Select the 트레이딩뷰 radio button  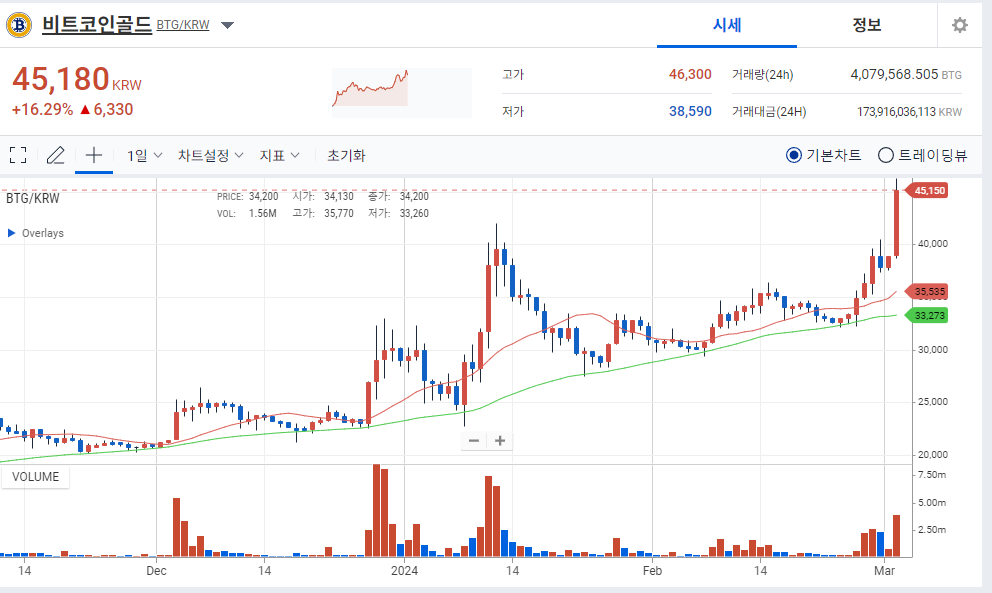coord(886,155)
